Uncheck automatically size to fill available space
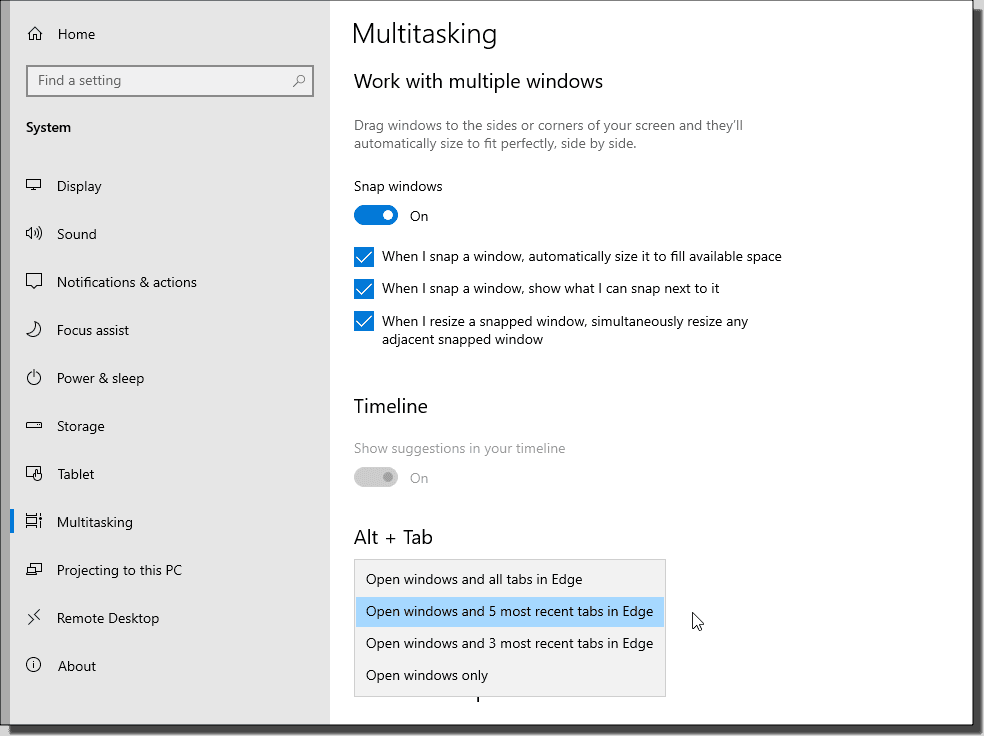Image resolution: width=984 pixels, height=736 pixels. 364,257
